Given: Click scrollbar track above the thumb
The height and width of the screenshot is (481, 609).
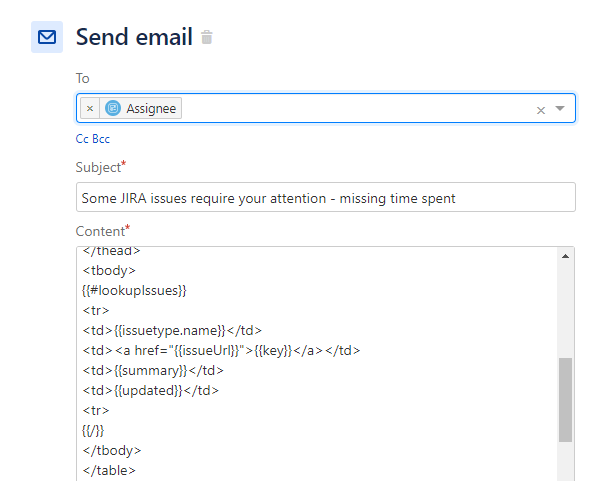Looking at the screenshot, I should click(566, 310).
